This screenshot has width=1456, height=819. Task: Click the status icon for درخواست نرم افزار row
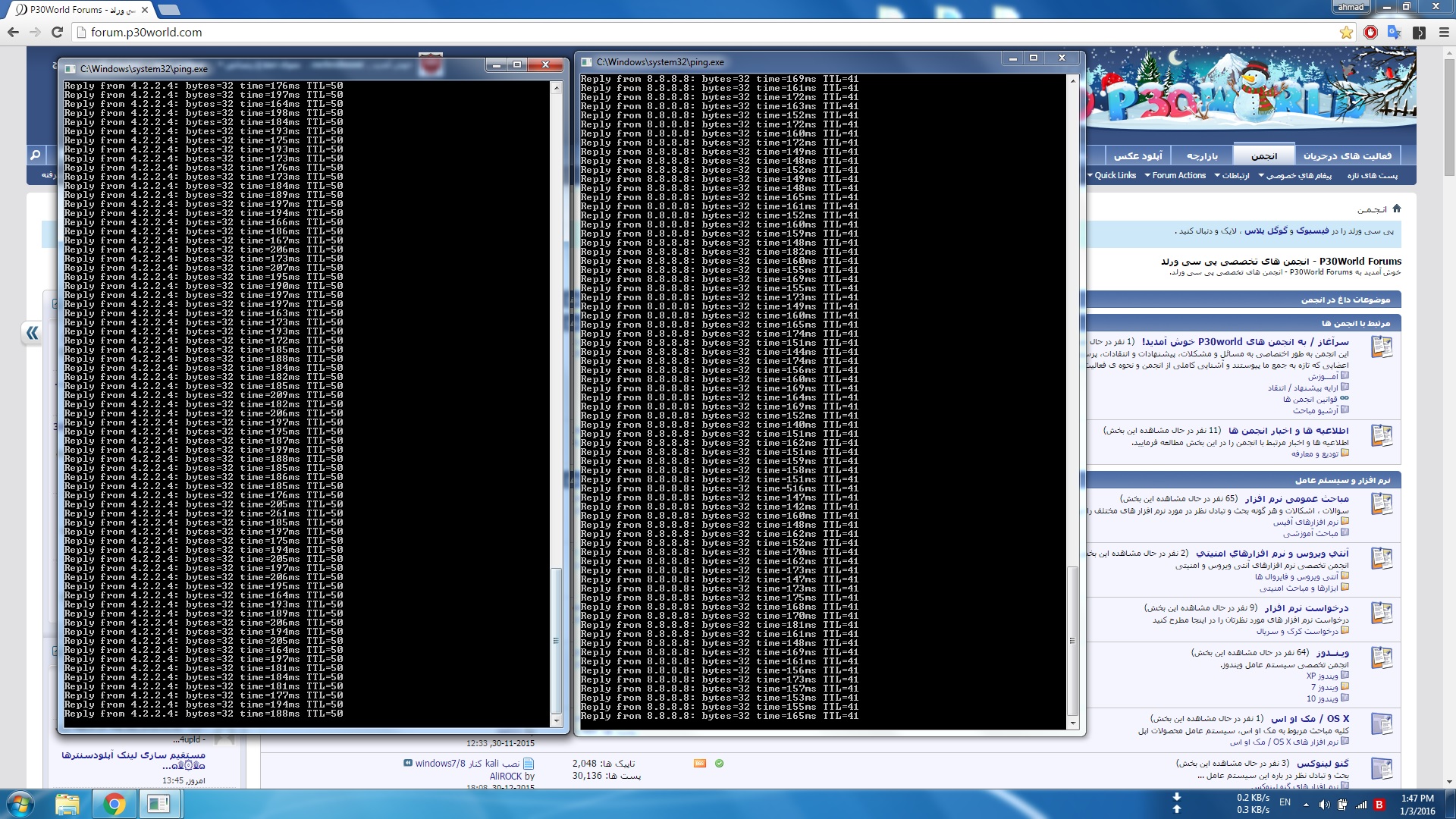tap(1382, 613)
